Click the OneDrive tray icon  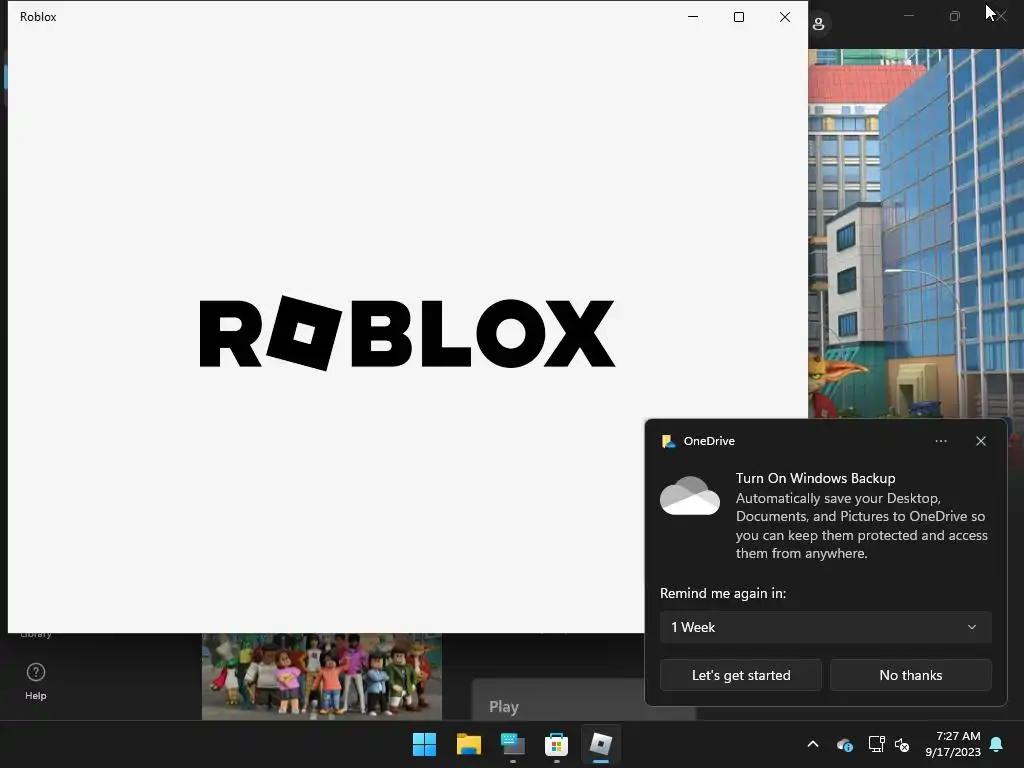click(844, 744)
